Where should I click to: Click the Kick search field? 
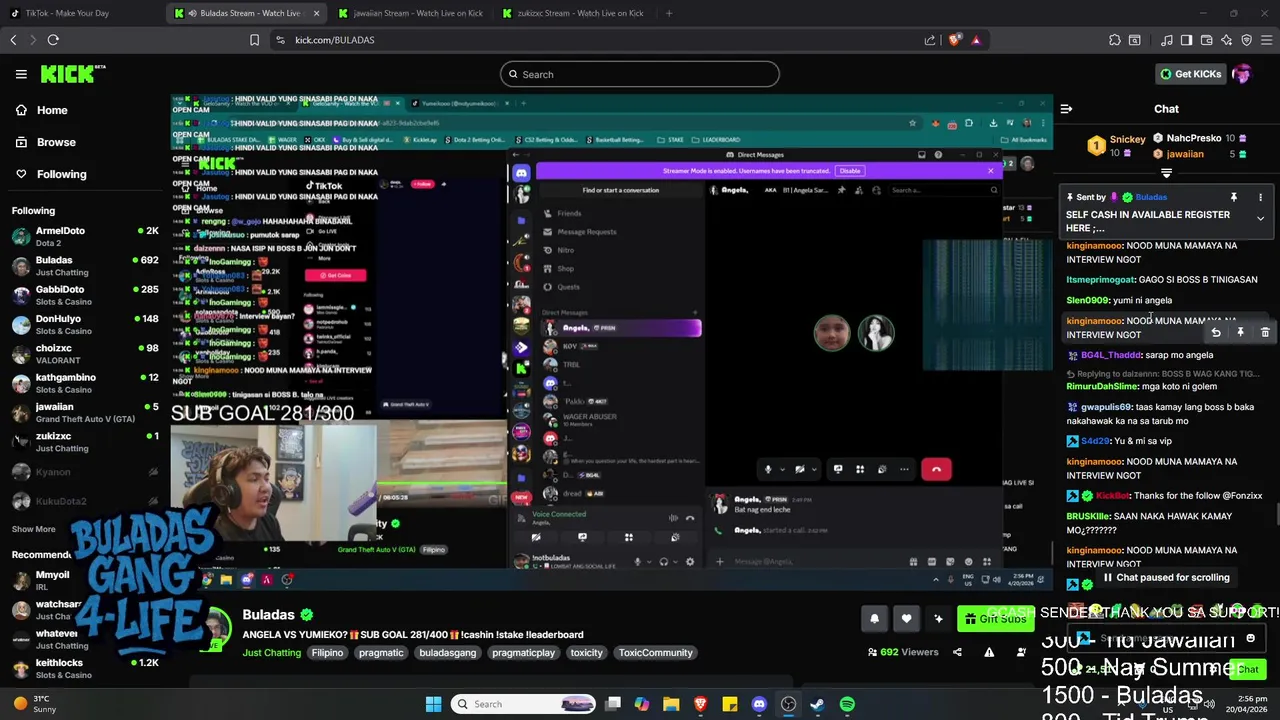(640, 74)
